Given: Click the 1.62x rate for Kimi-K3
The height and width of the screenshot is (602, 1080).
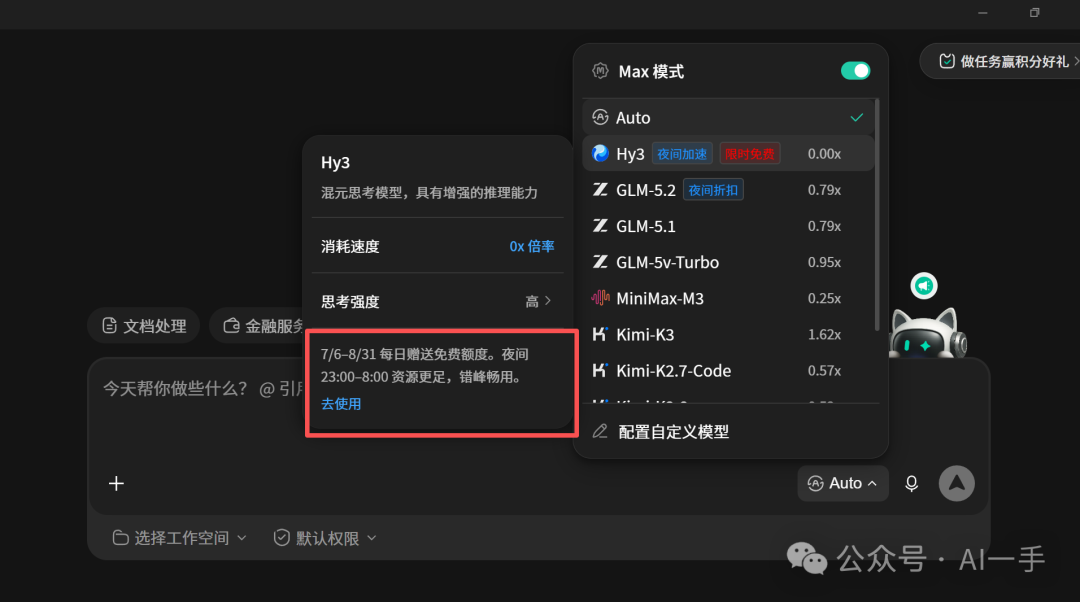Looking at the screenshot, I should click(x=824, y=335).
